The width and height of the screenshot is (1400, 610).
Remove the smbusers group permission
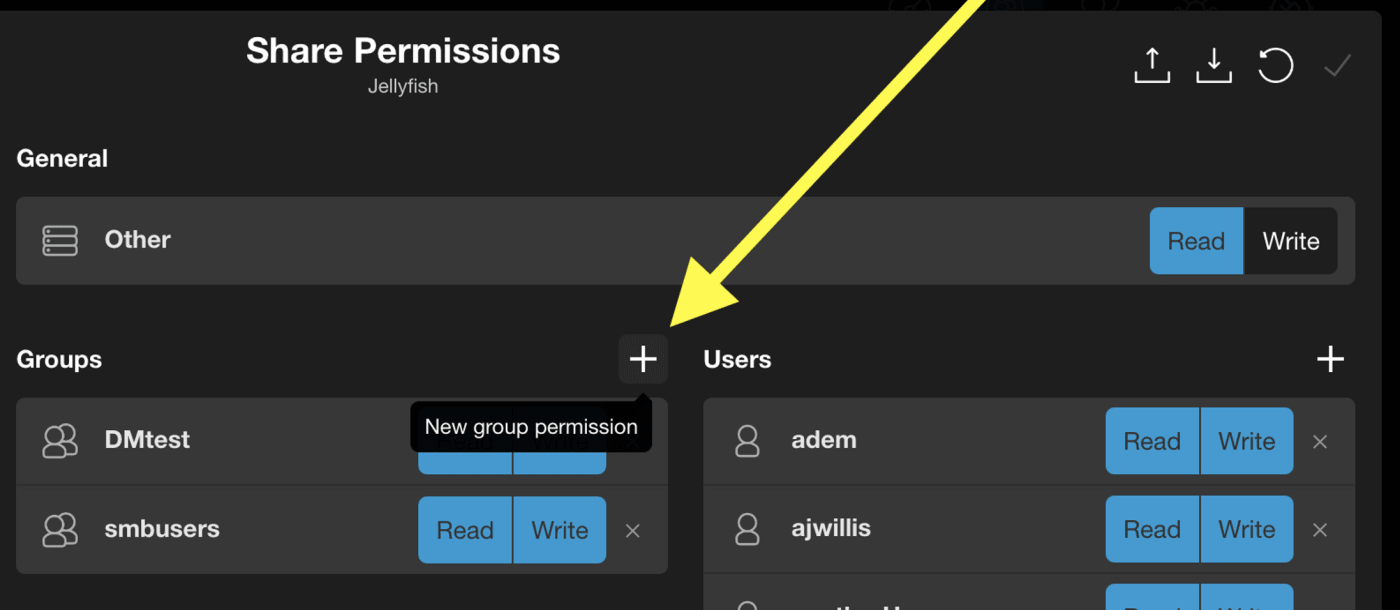pos(632,531)
